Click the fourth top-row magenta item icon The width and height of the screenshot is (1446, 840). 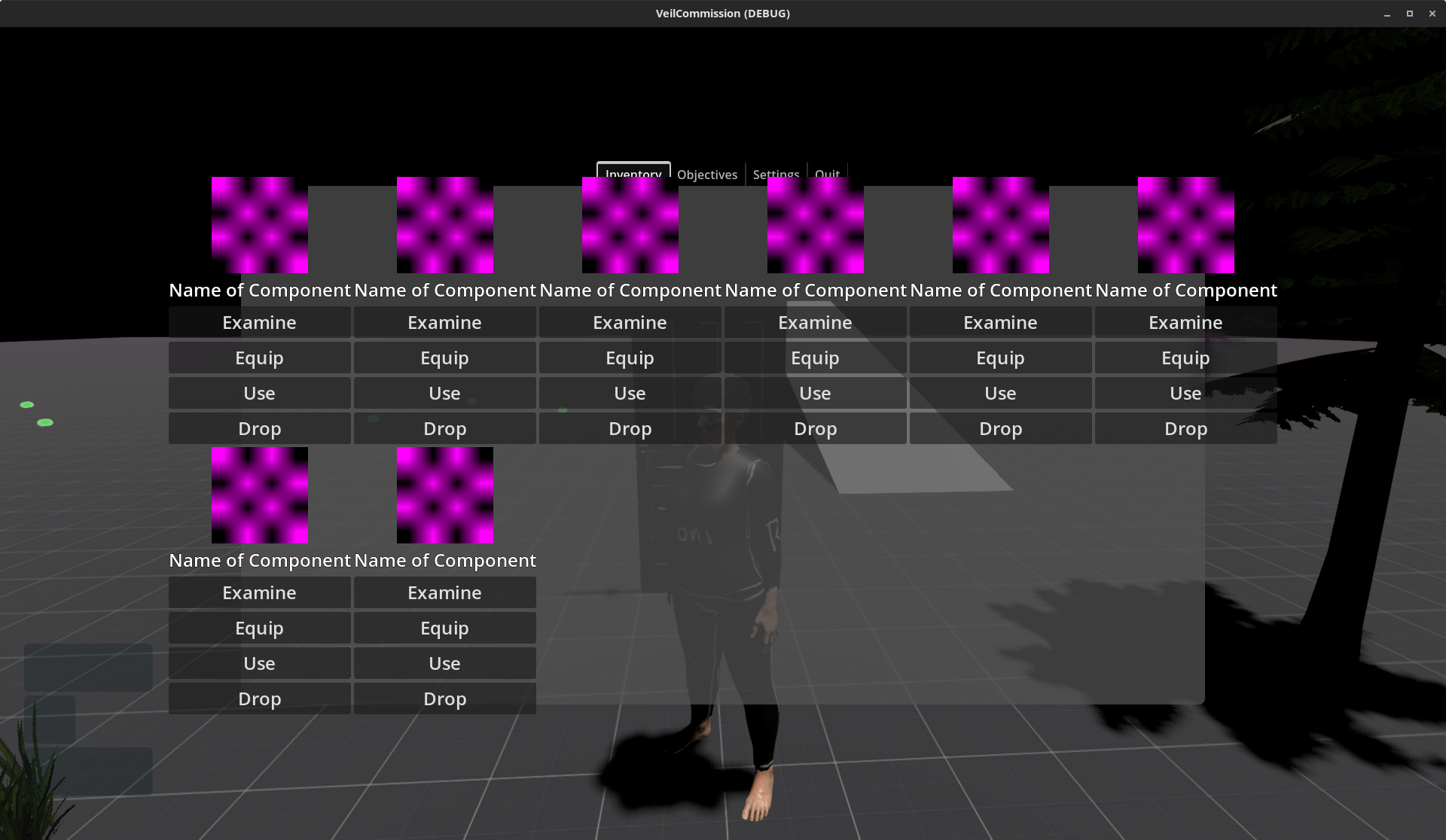coord(815,225)
